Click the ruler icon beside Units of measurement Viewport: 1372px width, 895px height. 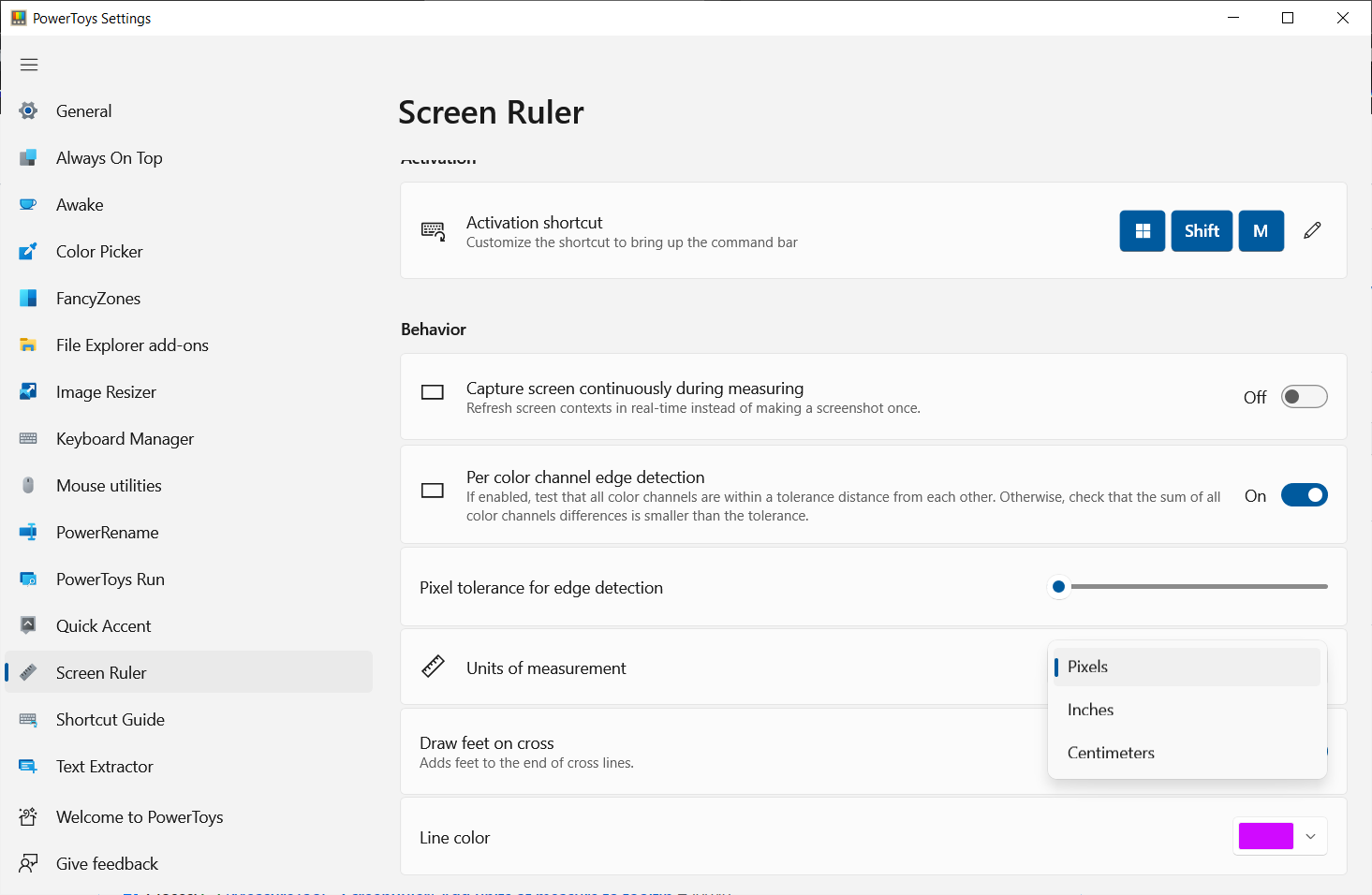click(433, 666)
